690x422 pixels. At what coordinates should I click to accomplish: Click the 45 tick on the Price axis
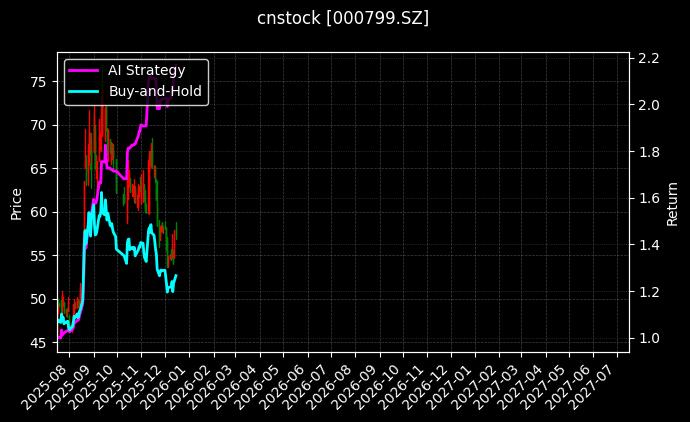pos(39,343)
